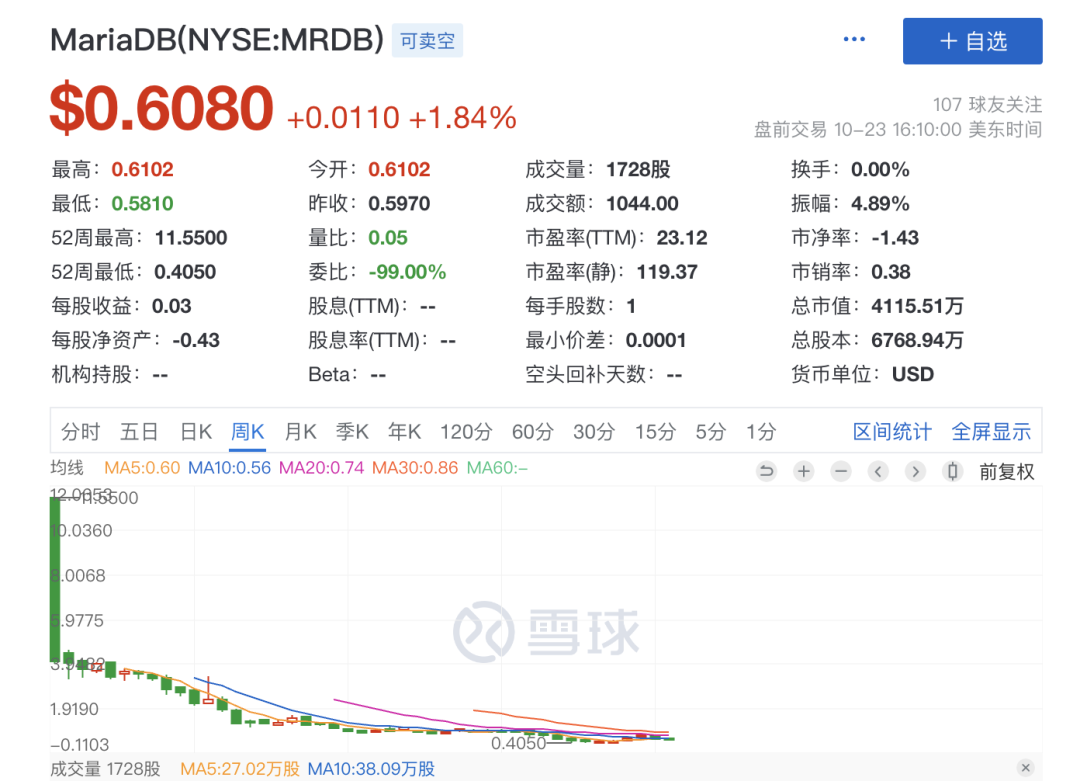Select the 月K monthly candlestick tab
The height and width of the screenshot is (781, 1080).
(300, 432)
